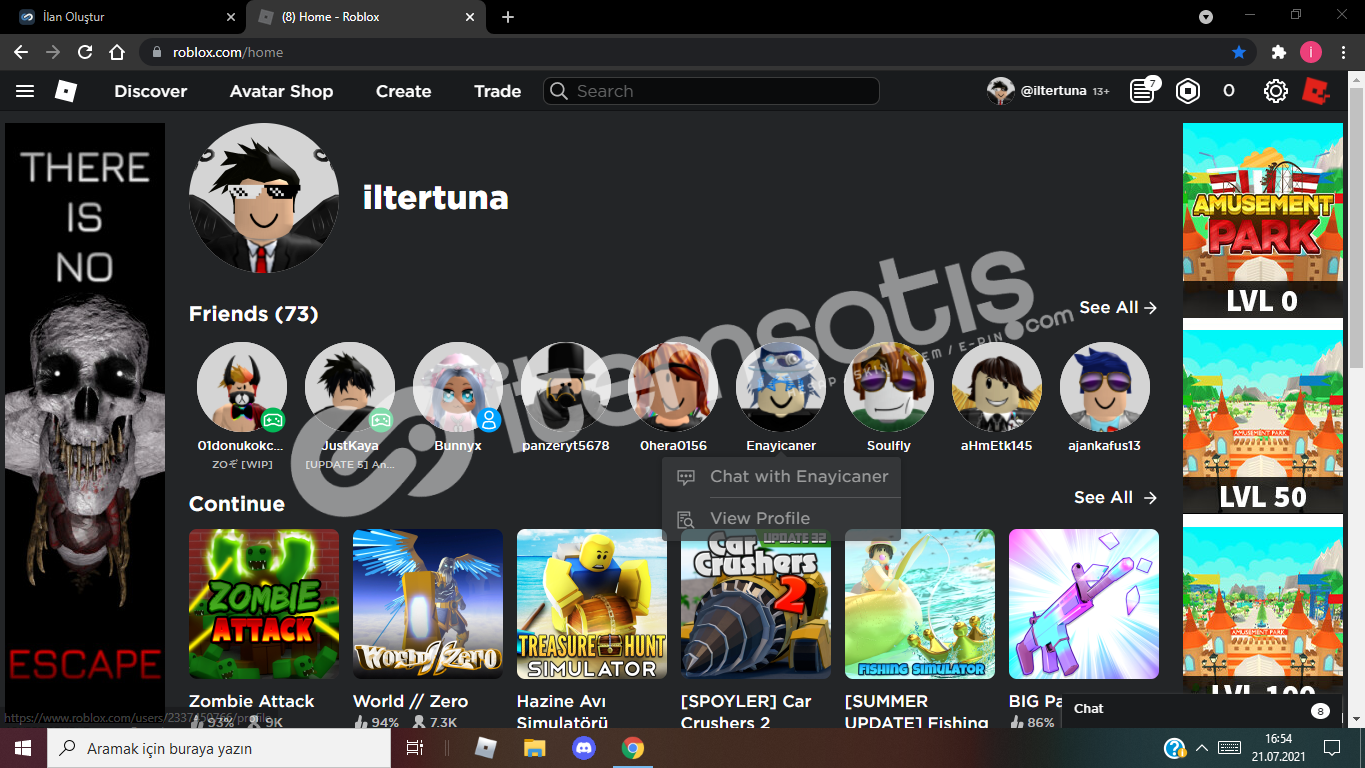Screen dimensions: 1365x768
Task: Go back with the browser arrow
Action: pyautogui.click(x=21, y=52)
